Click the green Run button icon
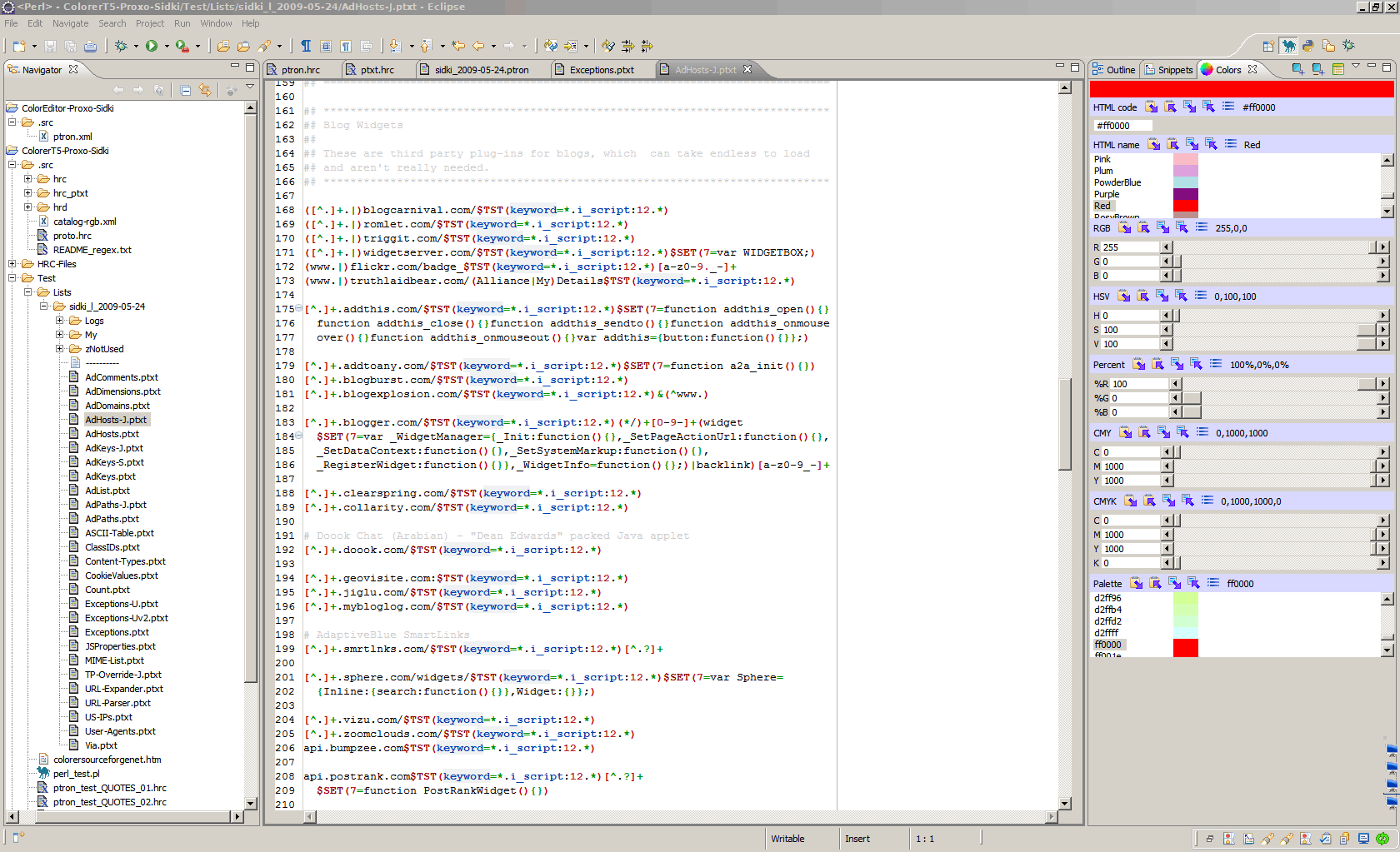1400x852 pixels. click(152, 46)
